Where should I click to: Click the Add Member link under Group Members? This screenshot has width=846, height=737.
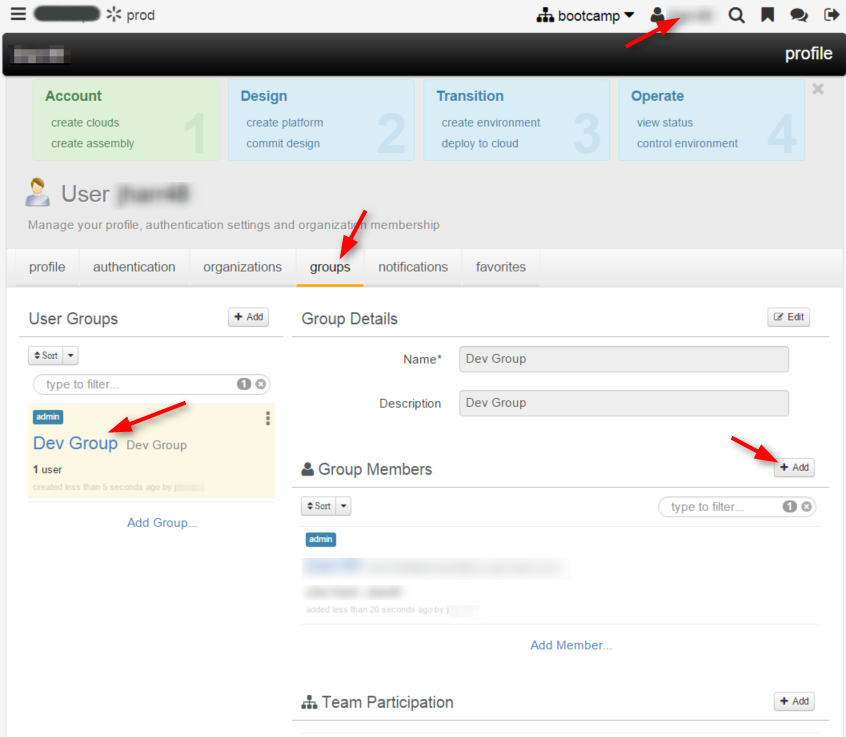570,645
